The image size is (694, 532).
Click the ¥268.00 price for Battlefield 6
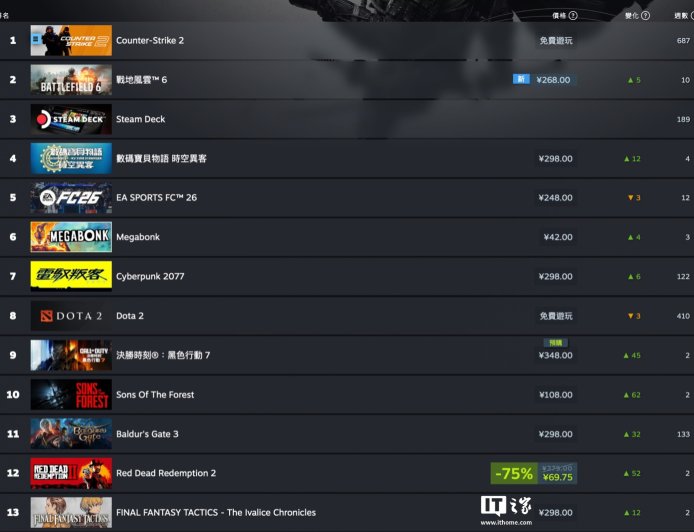[553, 80]
